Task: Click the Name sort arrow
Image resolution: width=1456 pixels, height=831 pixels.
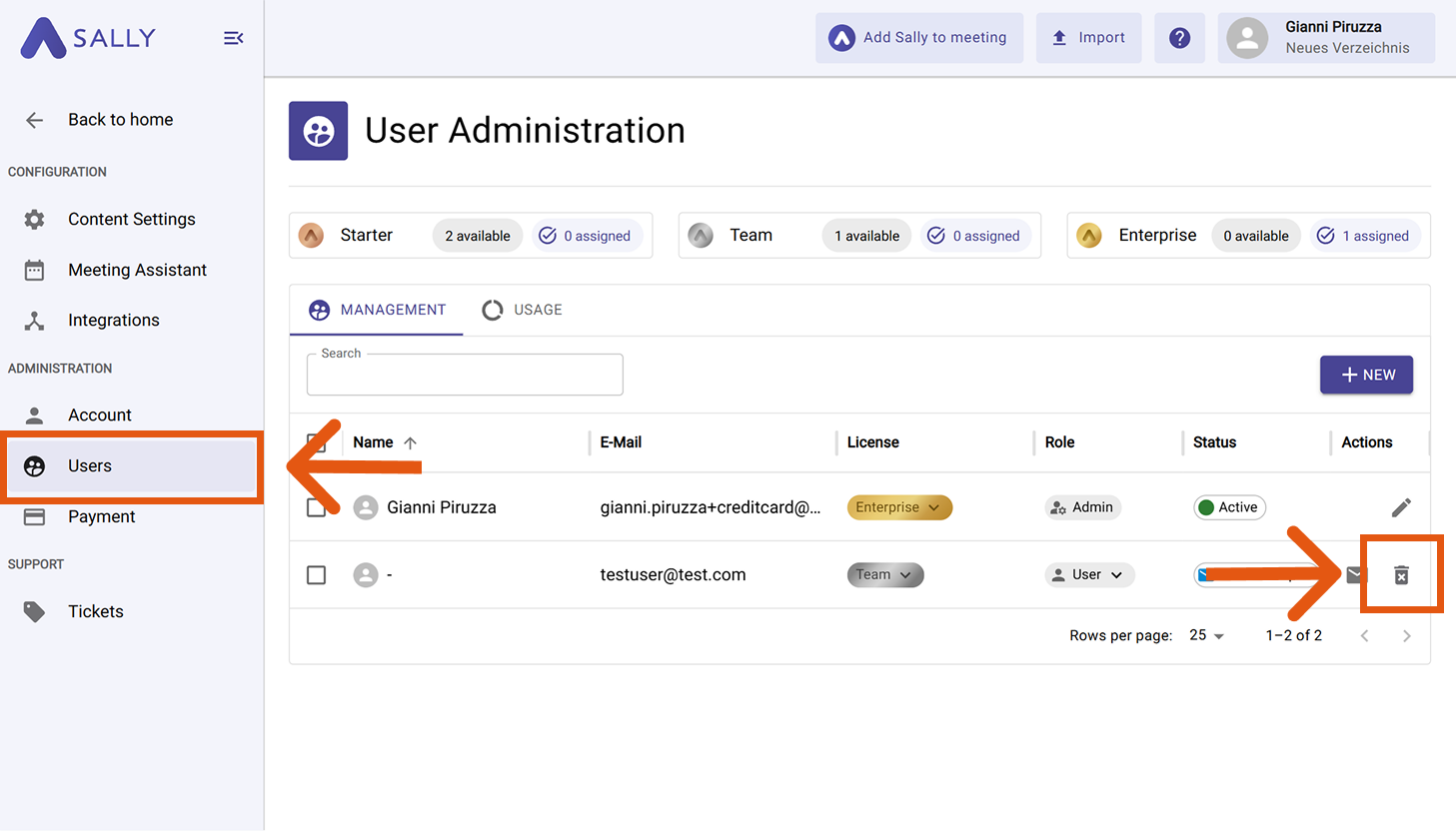Action: pyautogui.click(x=410, y=442)
